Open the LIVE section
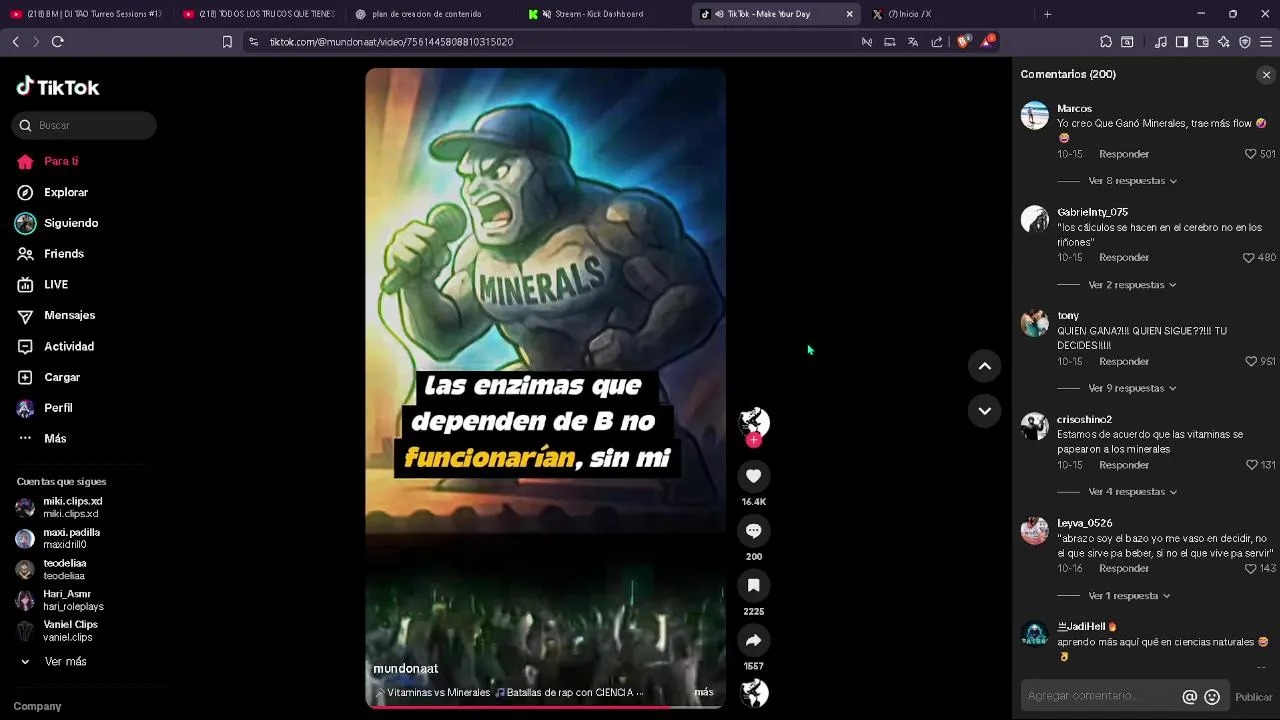Image resolution: width=1280 pixels, height=720 pixels. coord(56,285)
